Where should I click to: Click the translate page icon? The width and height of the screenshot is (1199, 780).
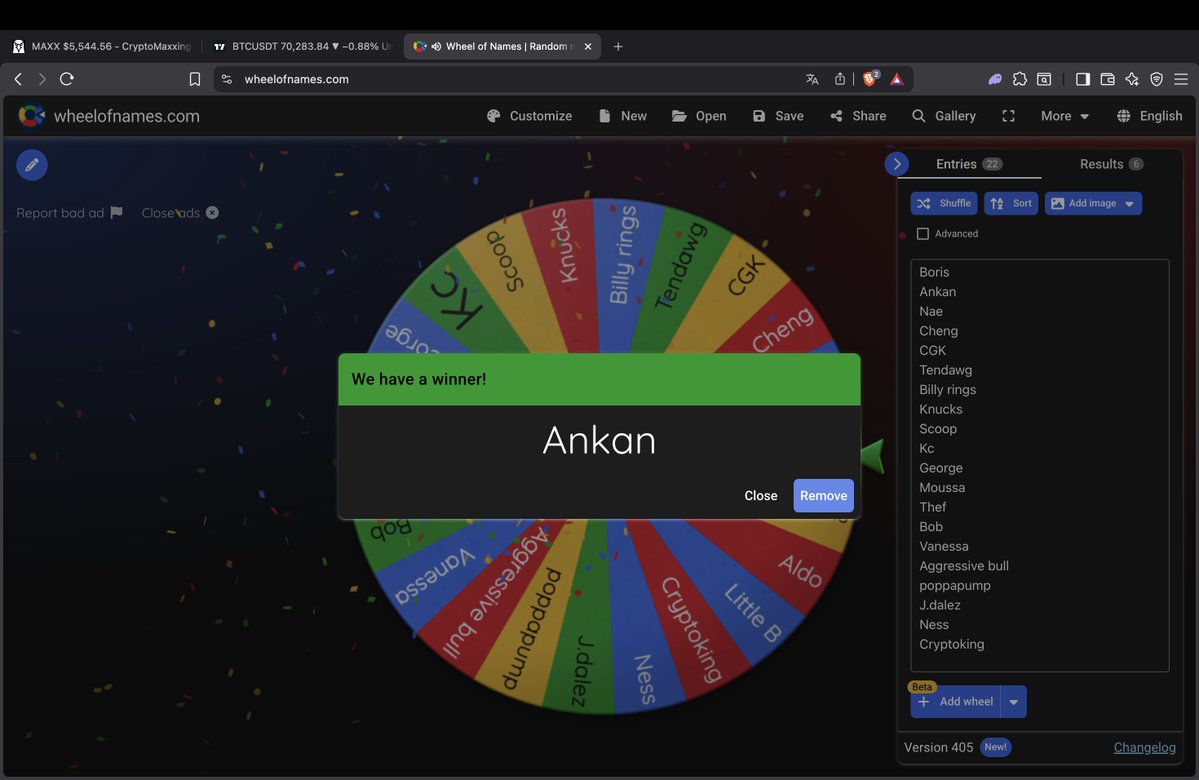pos(812,79)
